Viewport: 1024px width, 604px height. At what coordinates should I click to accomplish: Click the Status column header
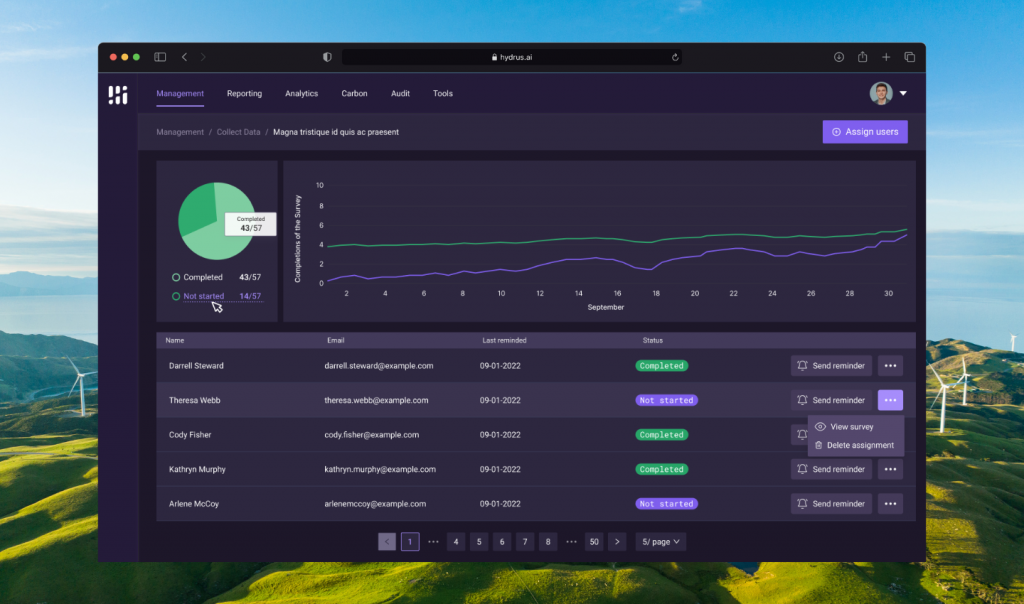tap(652, 340)
